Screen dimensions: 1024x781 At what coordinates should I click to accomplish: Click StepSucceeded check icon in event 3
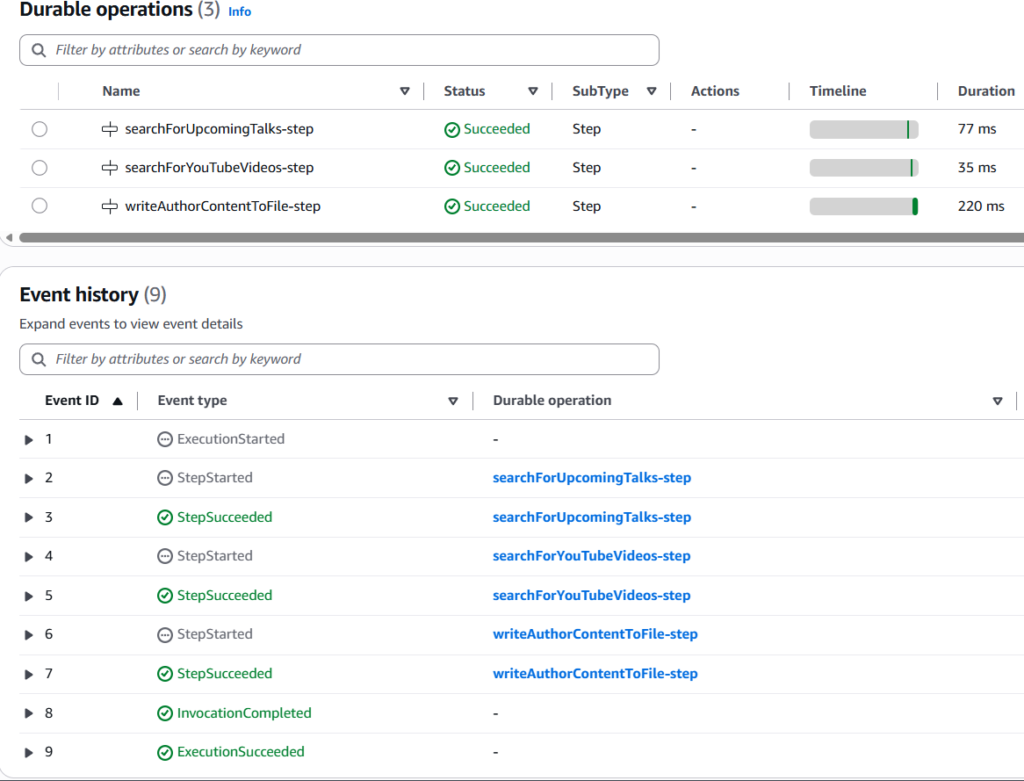165,518
